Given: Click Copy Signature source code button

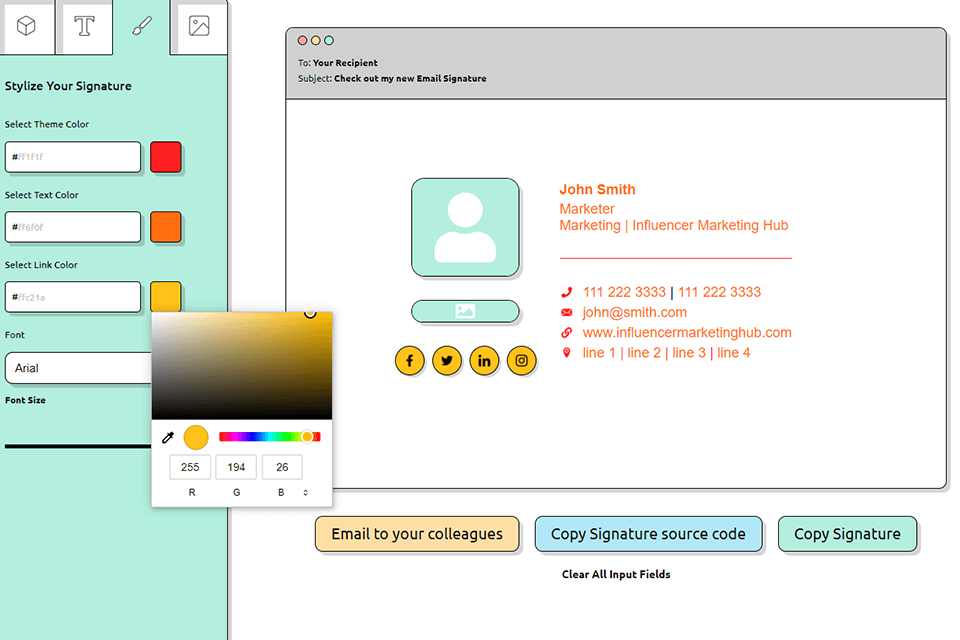Looking at the screenshot, I should (x=648, y=534).
